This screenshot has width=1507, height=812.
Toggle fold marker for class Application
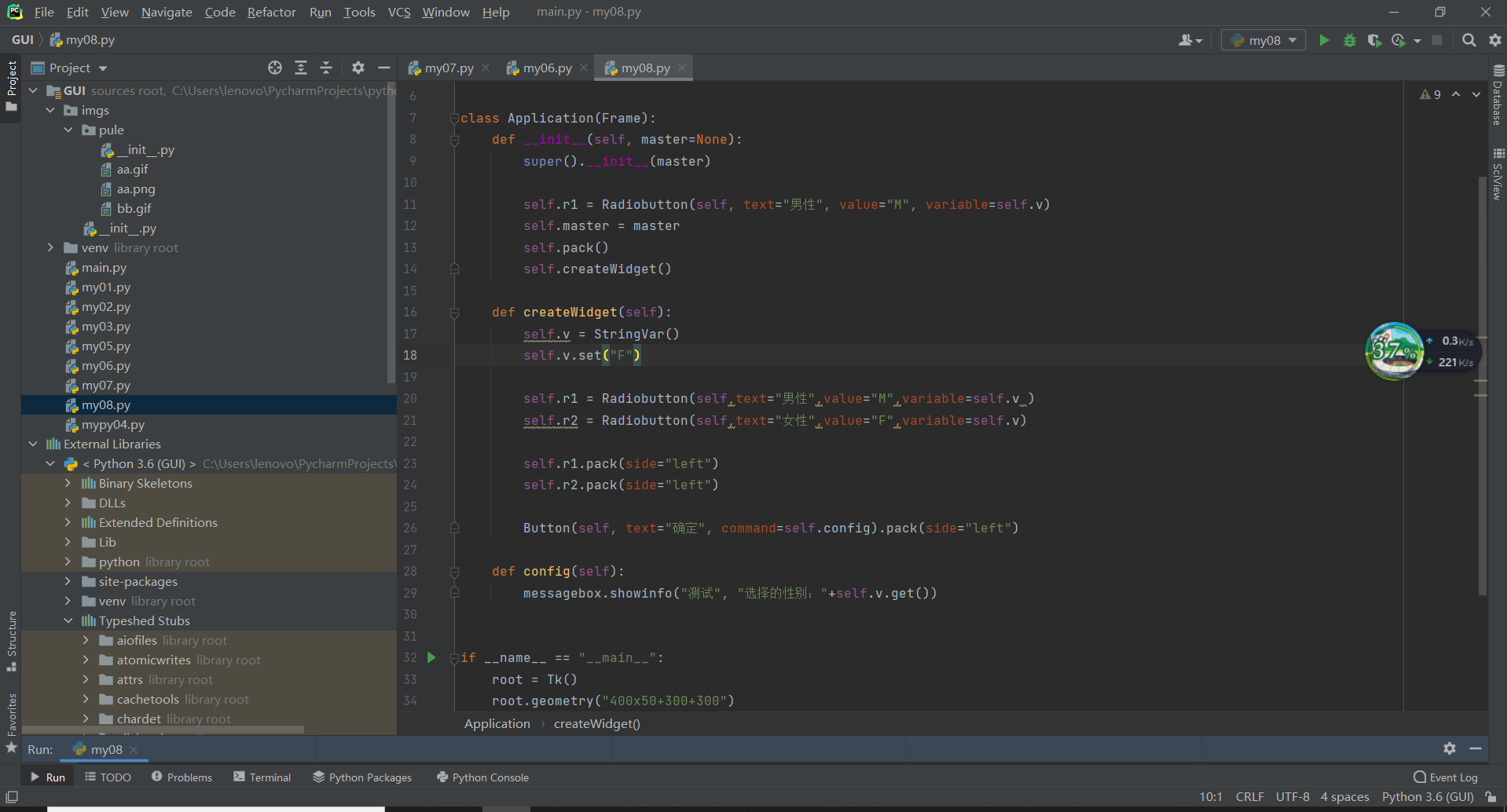click(454, 119)
